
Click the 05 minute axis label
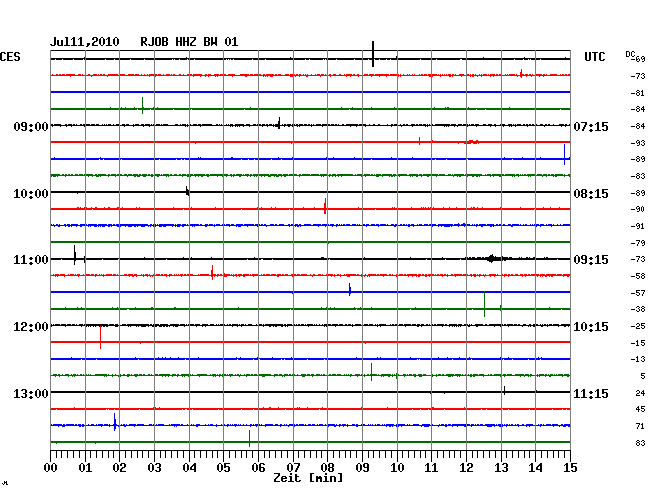point(223,468)
